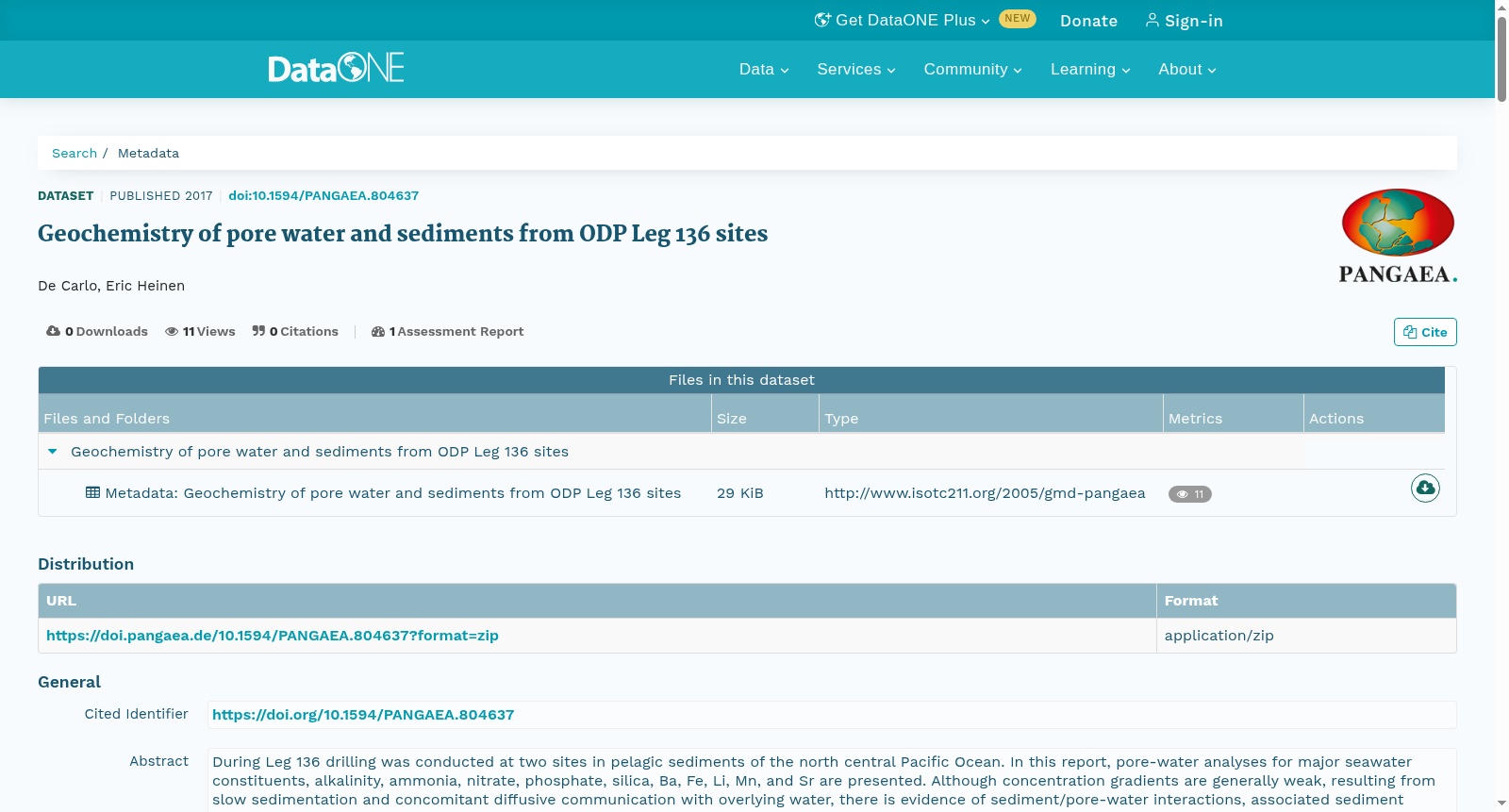Viewport: 1509px width, 812px height.
Task: Open the About menu
Action: (x=1187, y=69)
